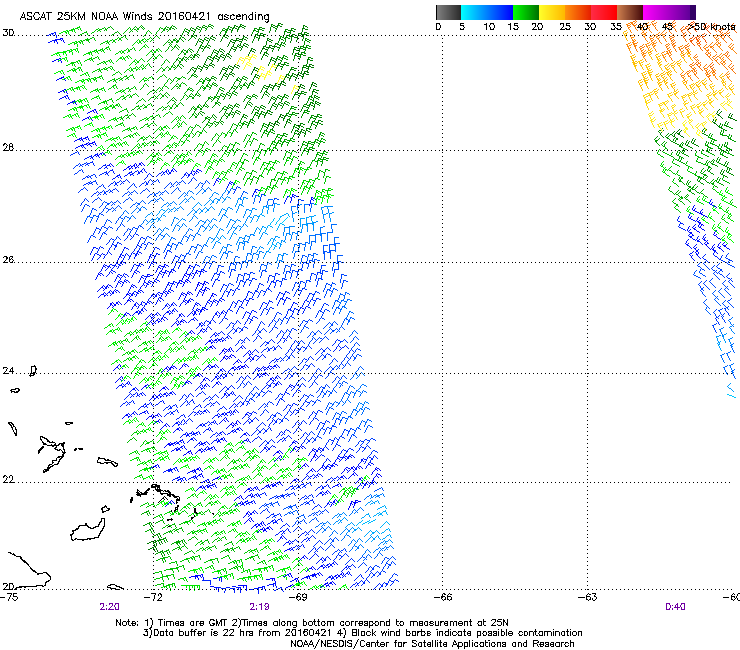Click the yellow 20-25 knots legend swatch
This screenshot has width=740, height=650.
552,12
